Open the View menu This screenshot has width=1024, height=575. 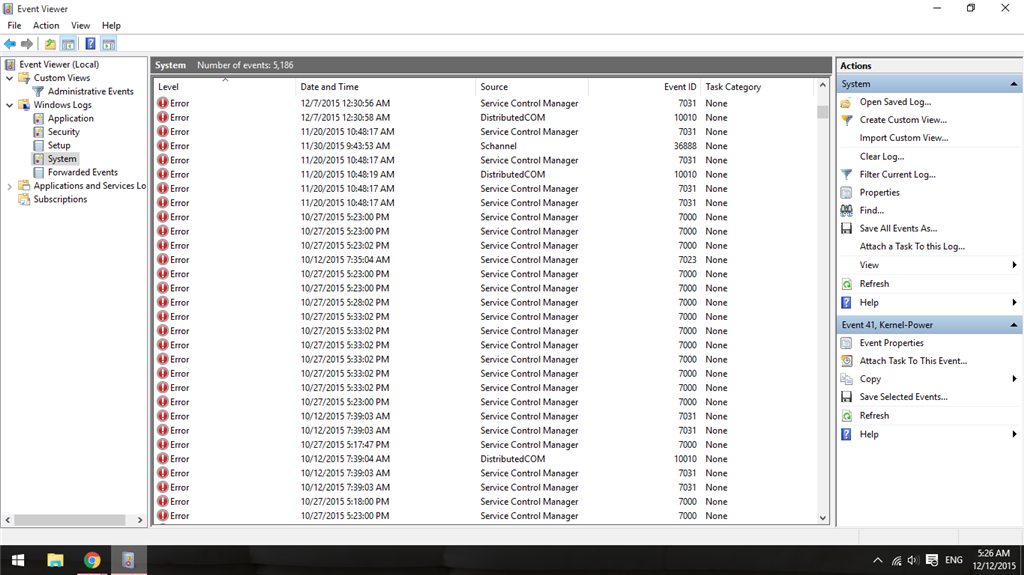[x=80, y=25]
